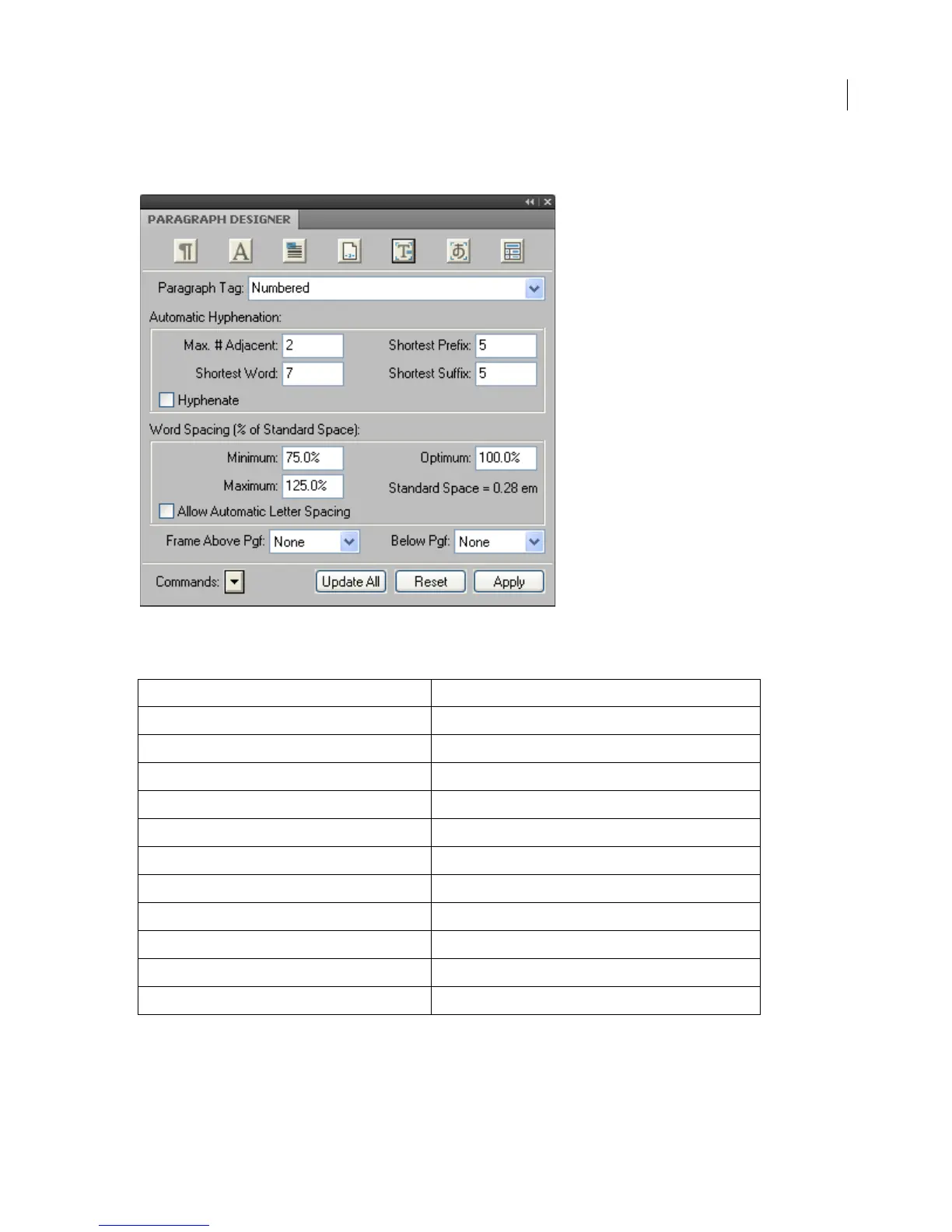Click the Maximum word spacing field
The image size is (952, 1232).
(x=313, y=485)
